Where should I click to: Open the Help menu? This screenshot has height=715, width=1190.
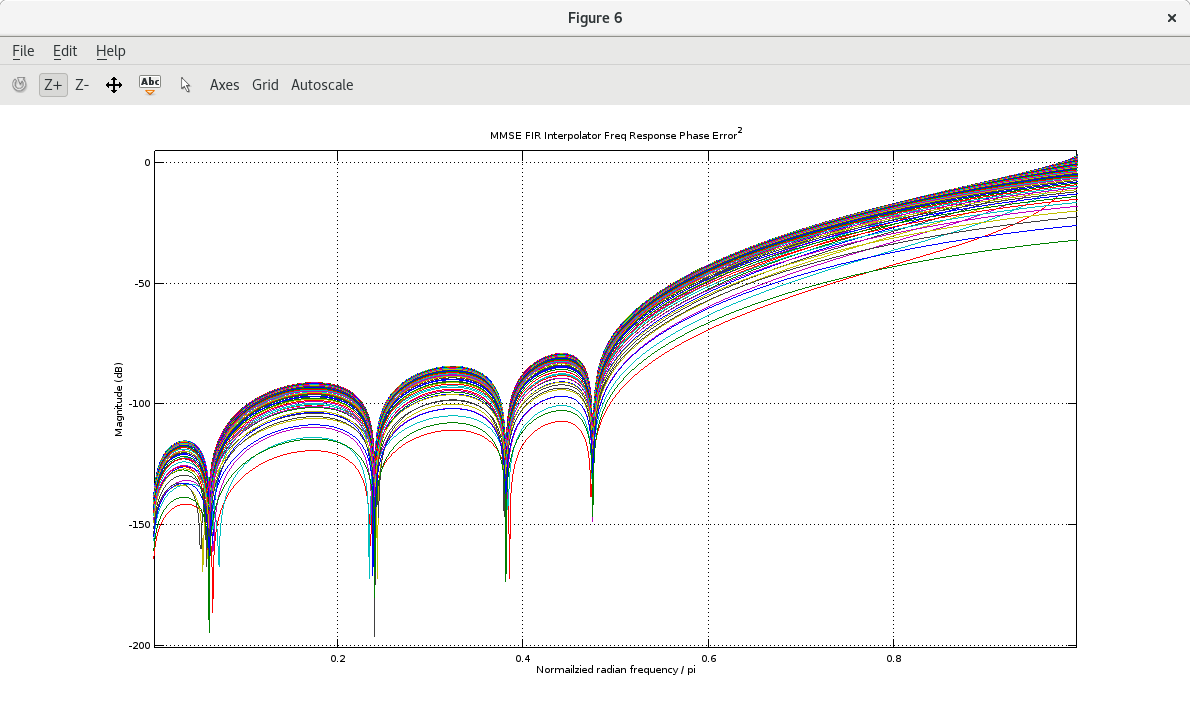point(111,51)
